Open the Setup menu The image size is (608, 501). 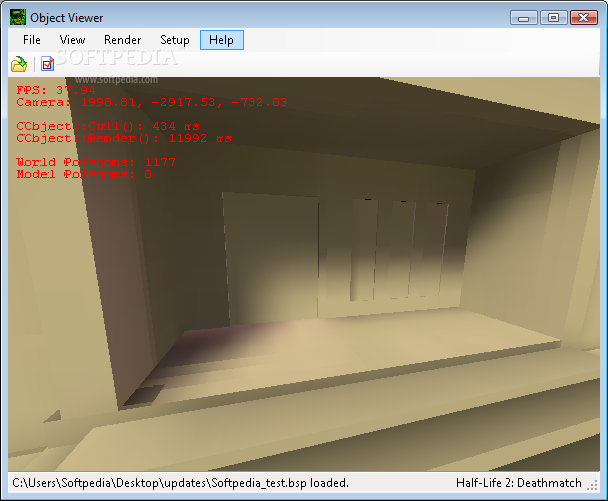175,40
